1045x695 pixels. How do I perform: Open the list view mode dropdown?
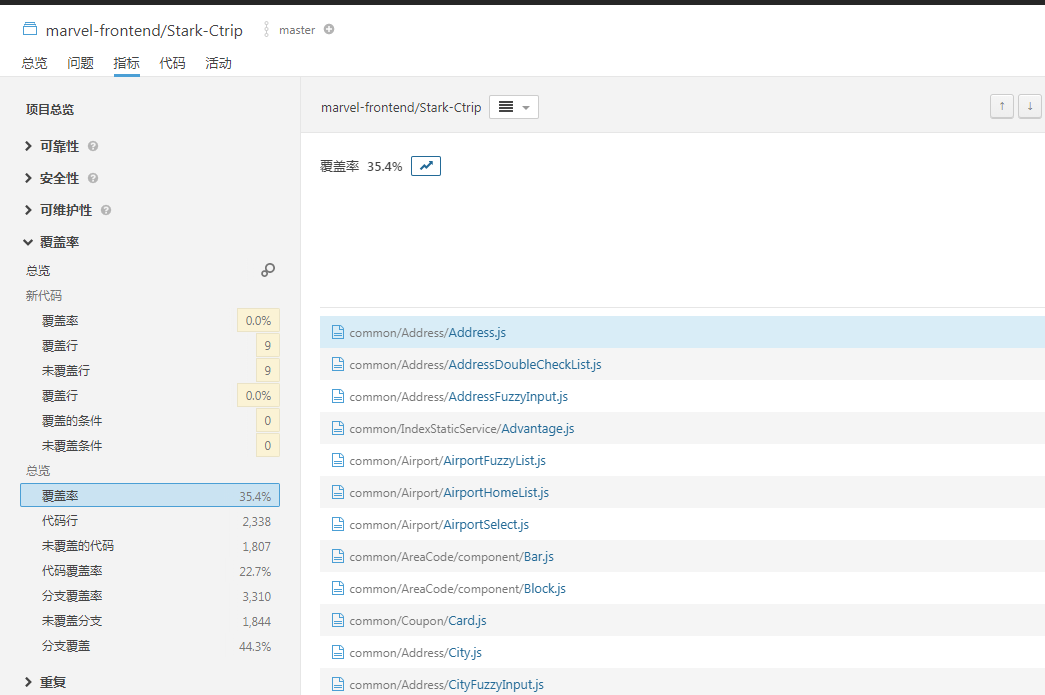coord(513,107)
